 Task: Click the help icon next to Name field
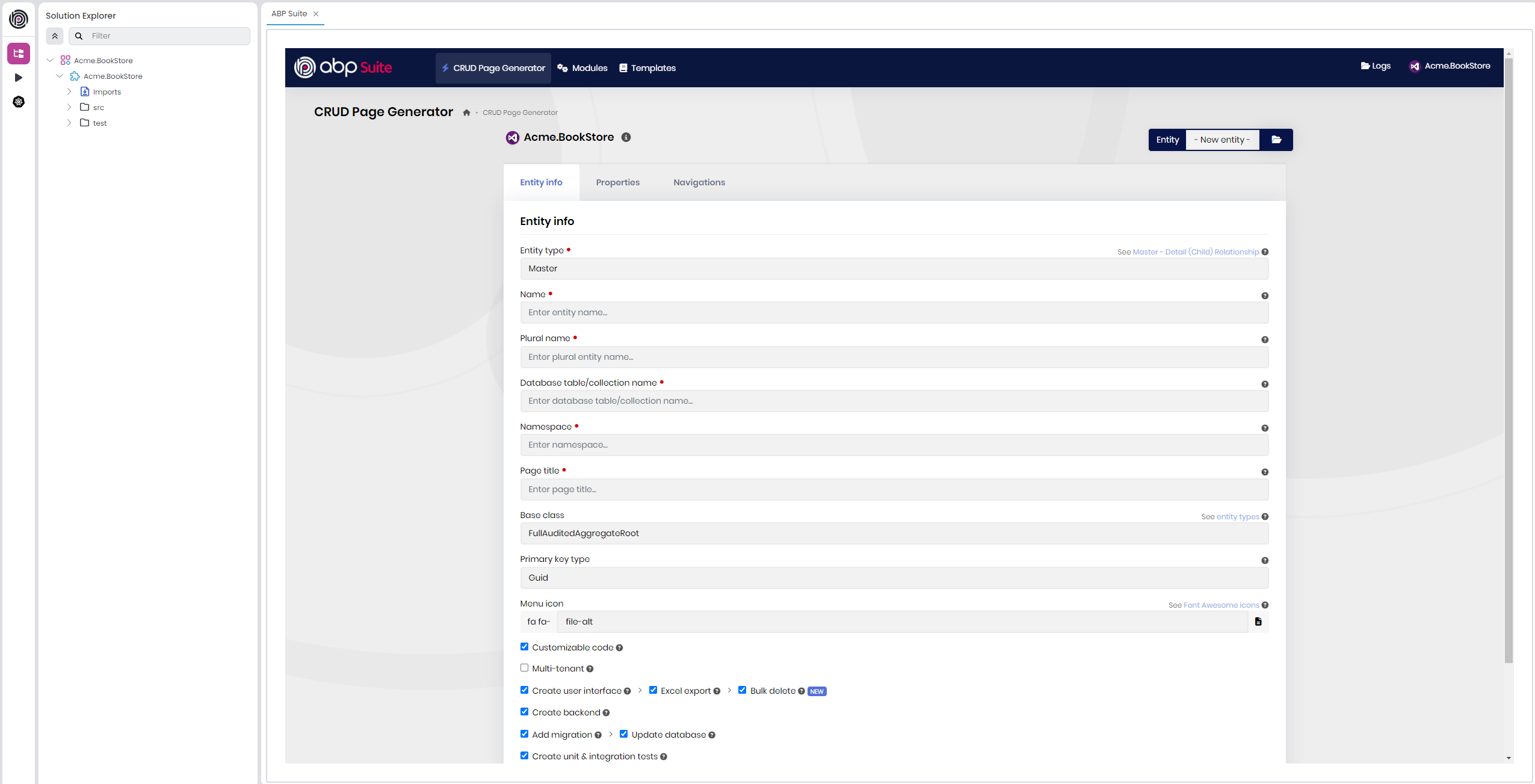pyautogui.click(x=1265, y=295)
